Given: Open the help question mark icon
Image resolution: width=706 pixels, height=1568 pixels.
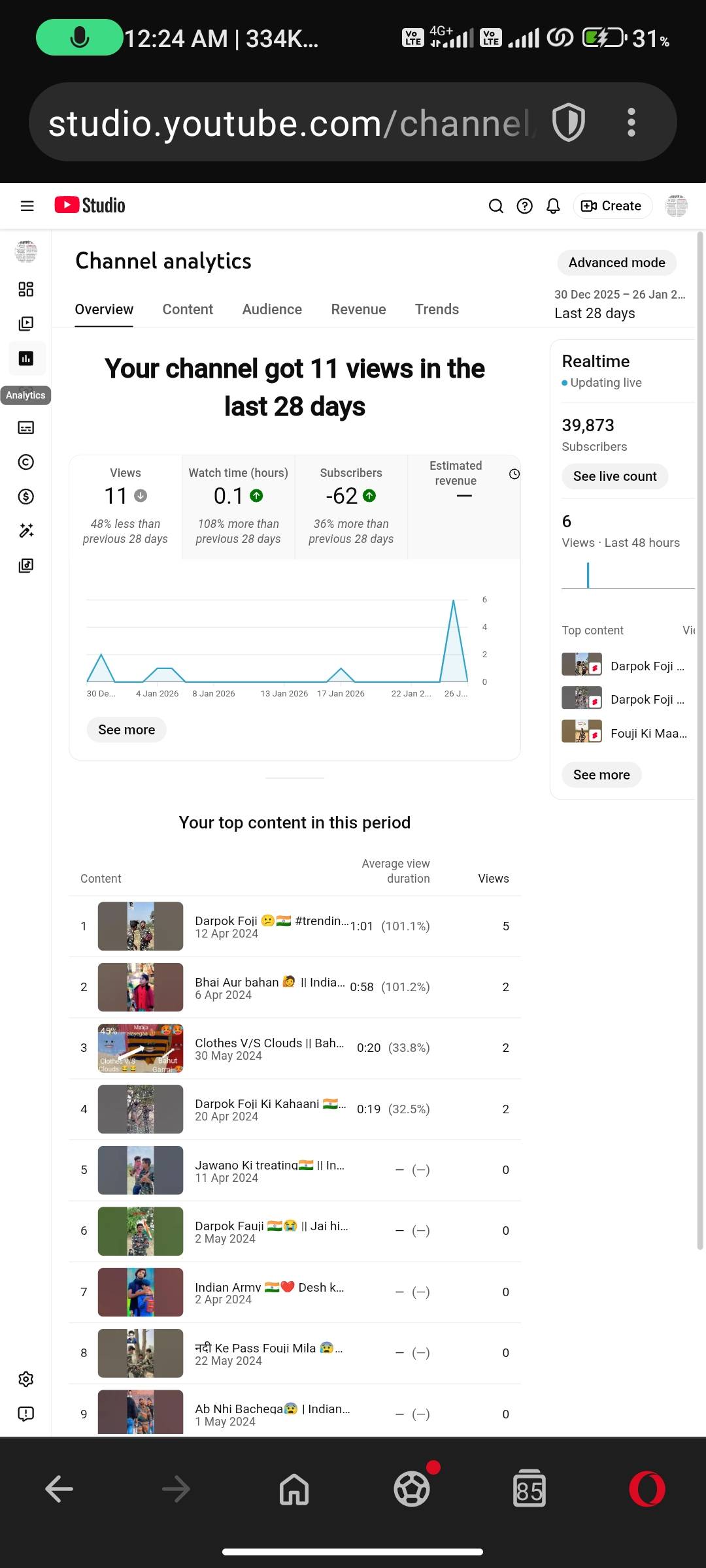Looking at the screenshot, I should [524, 206].
